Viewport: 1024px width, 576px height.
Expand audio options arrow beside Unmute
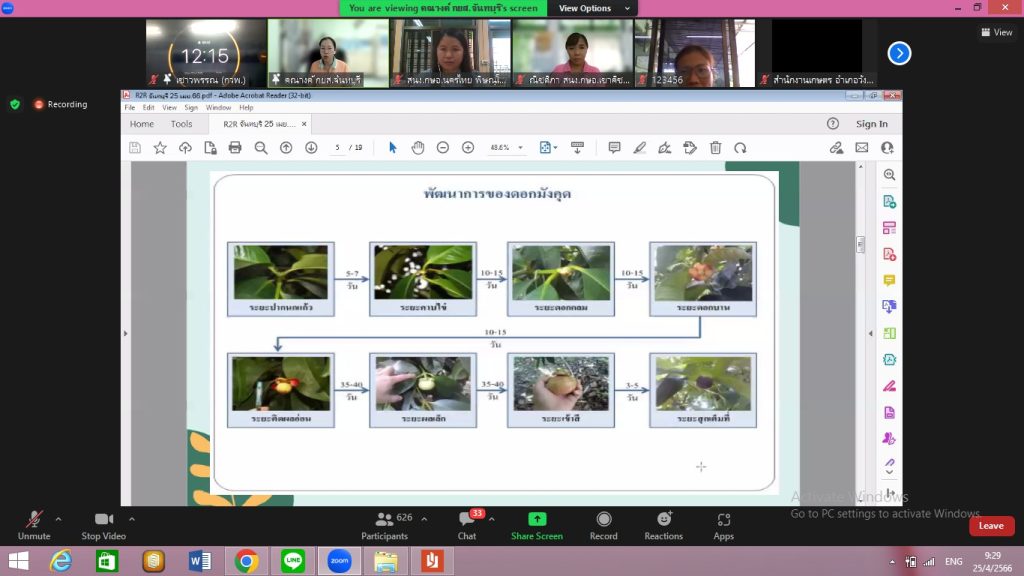(x=58, y=519)
